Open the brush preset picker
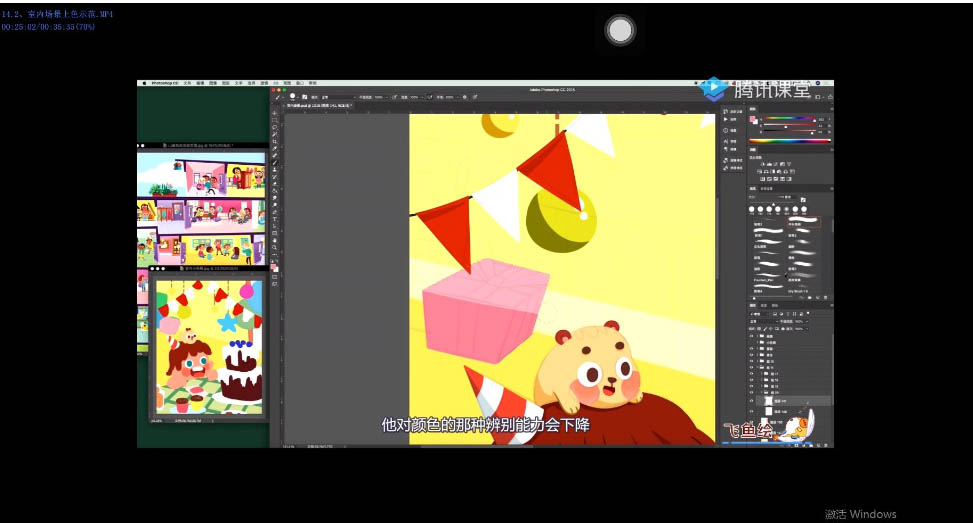 [294, 97]
